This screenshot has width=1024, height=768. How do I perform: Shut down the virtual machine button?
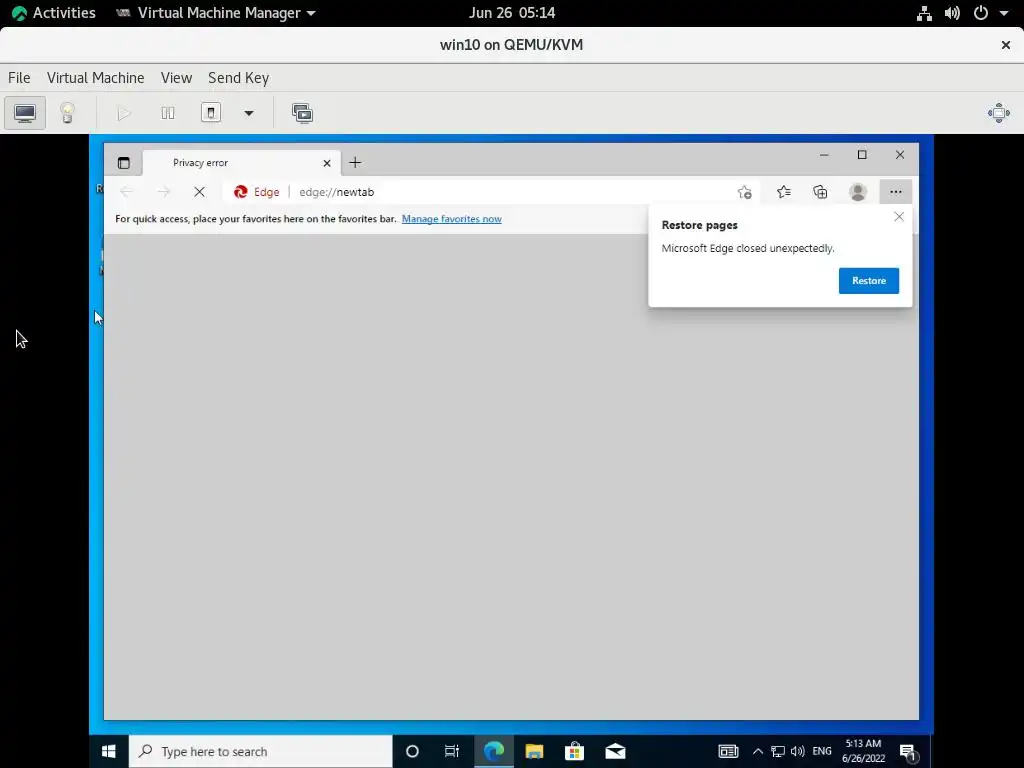pyautogui.click(x=210, y=113)
